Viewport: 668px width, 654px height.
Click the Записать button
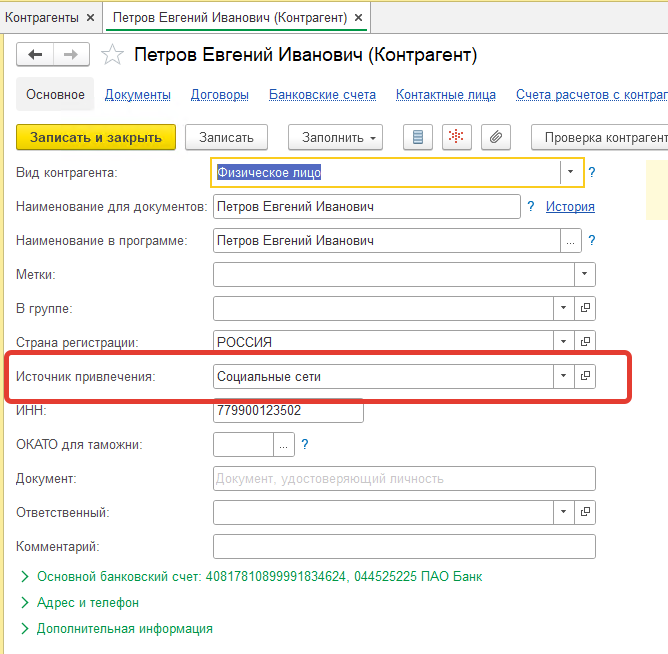click(x=226, y=137)
